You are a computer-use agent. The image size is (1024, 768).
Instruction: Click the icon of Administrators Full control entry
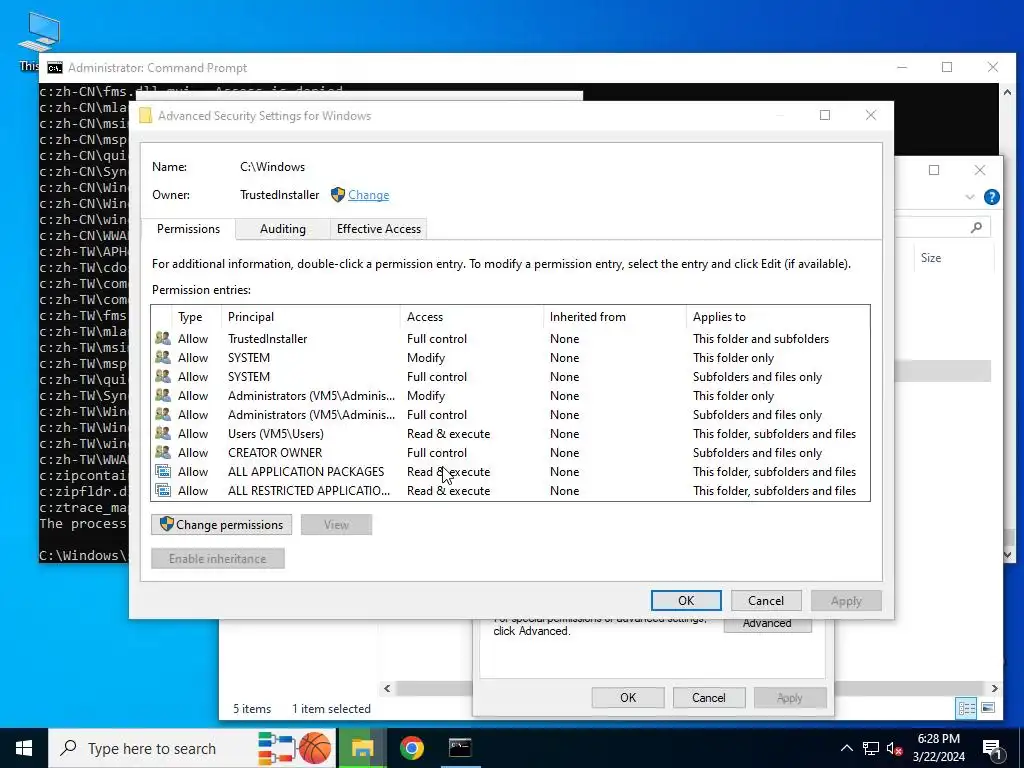click(163, 414)
